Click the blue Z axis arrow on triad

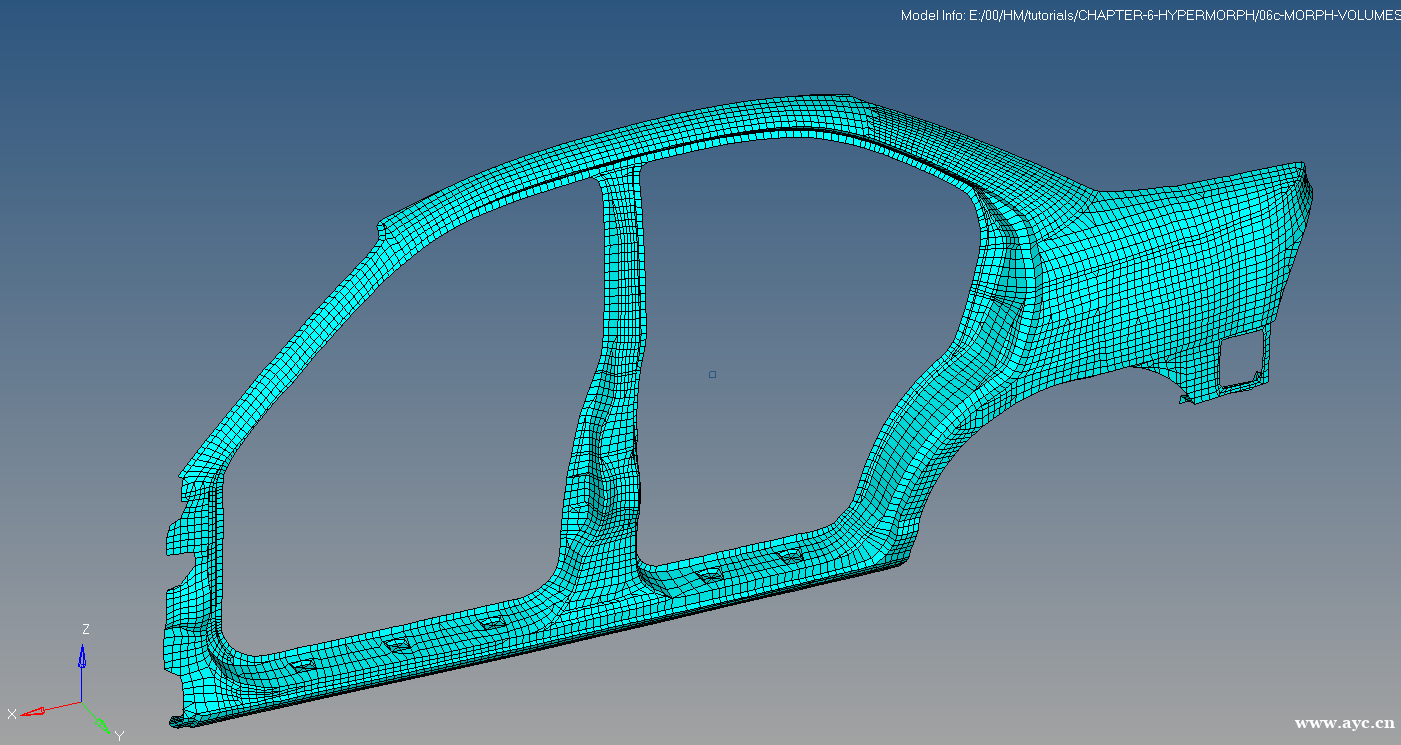point(82,656)
